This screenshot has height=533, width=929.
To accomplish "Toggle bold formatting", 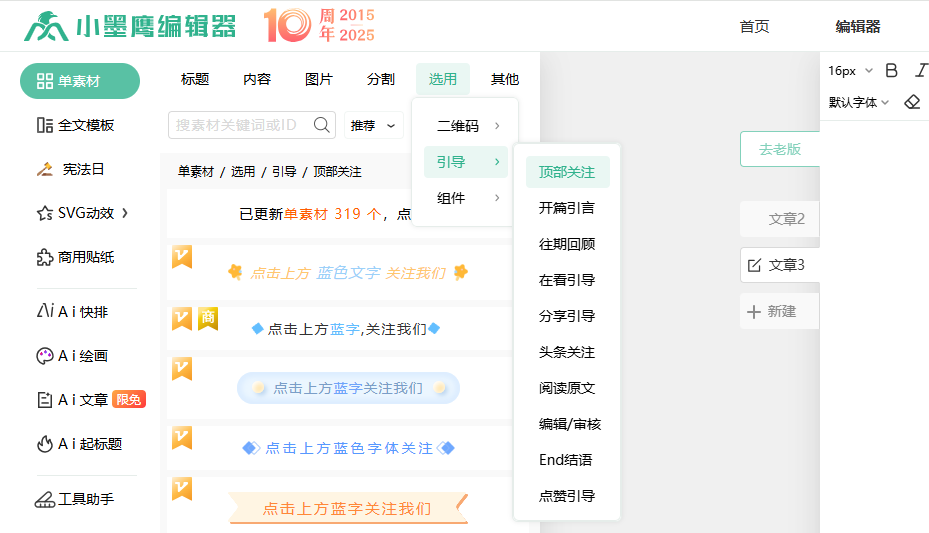I will pos(892,70).
